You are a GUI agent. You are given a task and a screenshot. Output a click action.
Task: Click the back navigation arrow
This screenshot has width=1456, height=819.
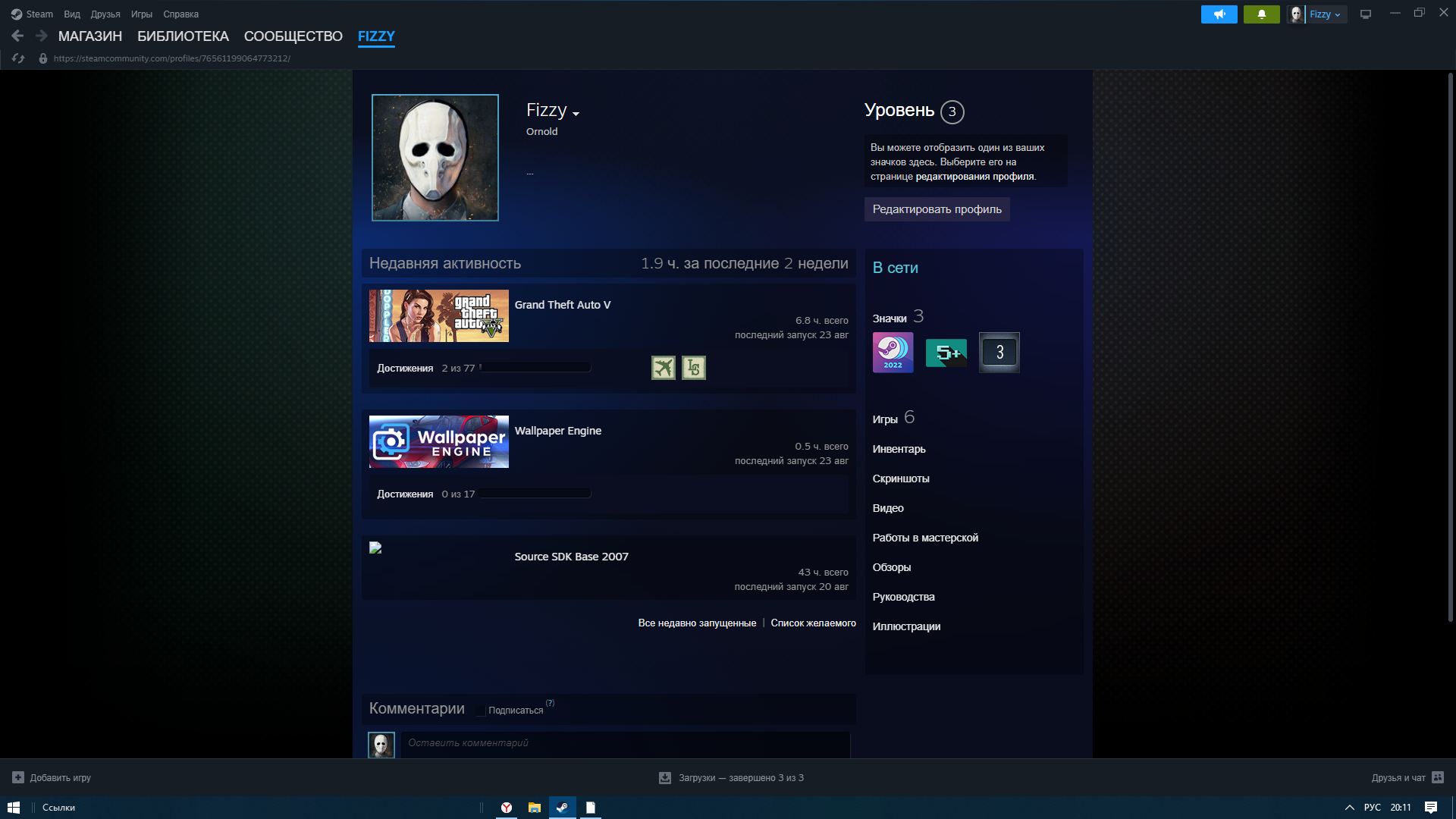[x=17, y=36]
